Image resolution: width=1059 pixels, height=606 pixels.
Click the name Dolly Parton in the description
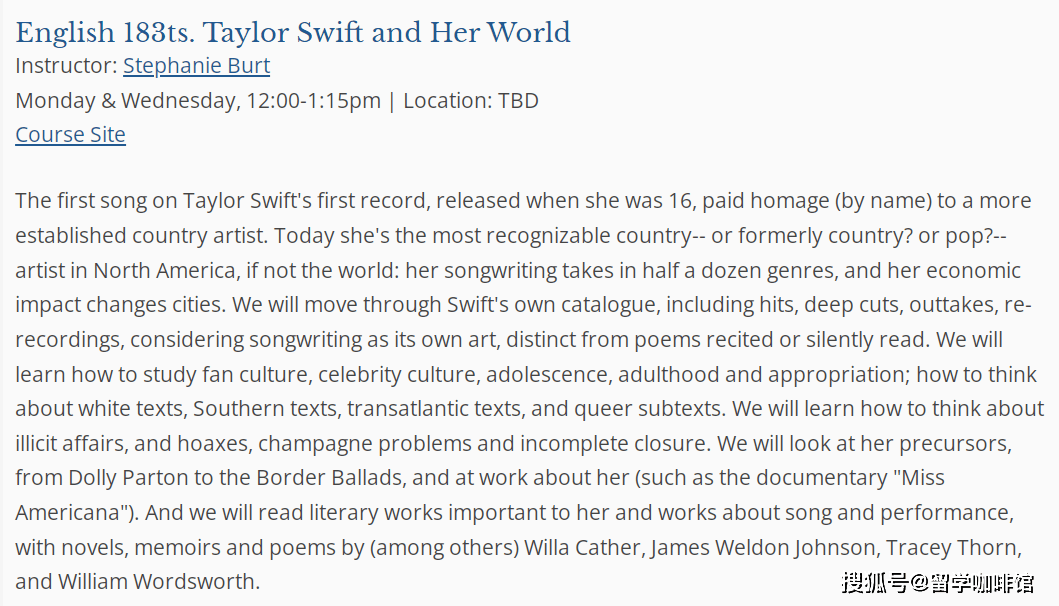point(128,478)
